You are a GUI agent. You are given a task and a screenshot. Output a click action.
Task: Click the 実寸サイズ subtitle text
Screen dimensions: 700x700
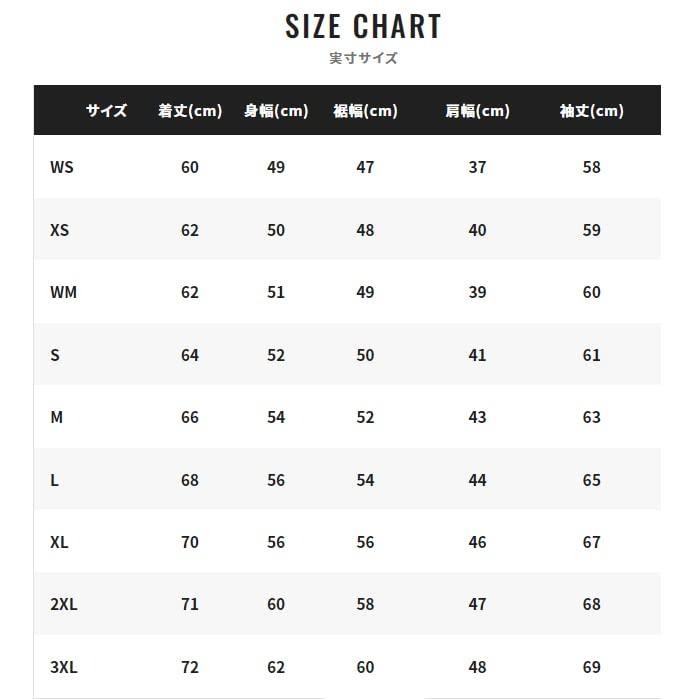point(363,58)
